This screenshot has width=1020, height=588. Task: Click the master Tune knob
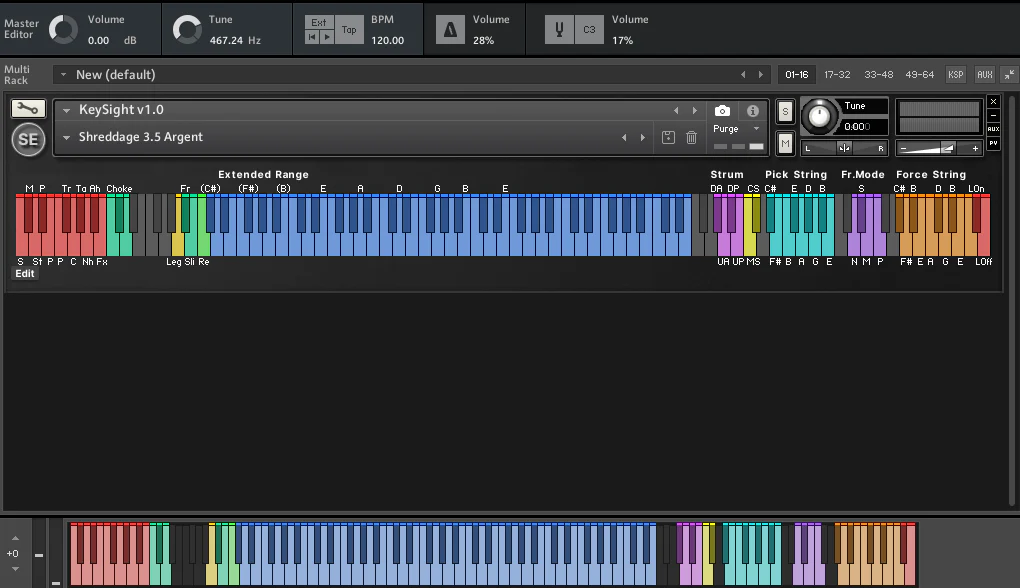[187, 30]
